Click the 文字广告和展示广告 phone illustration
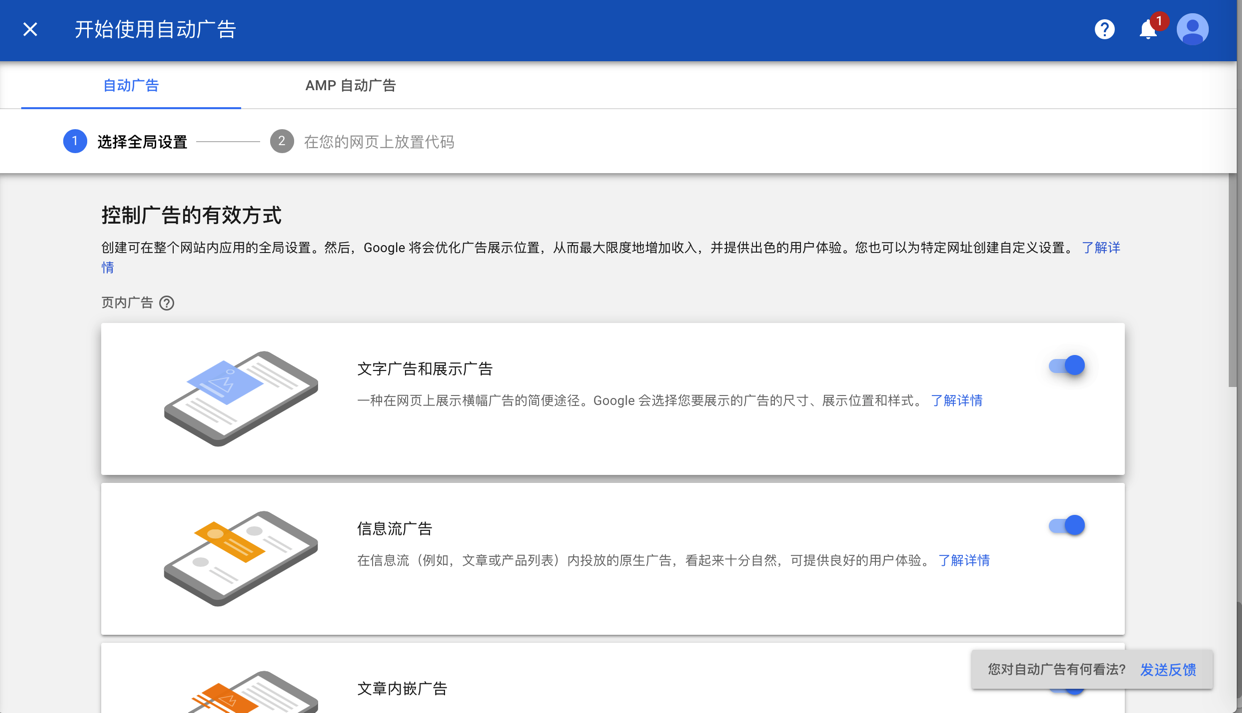This screenshot has width=1242, height=713. (241, 398)
